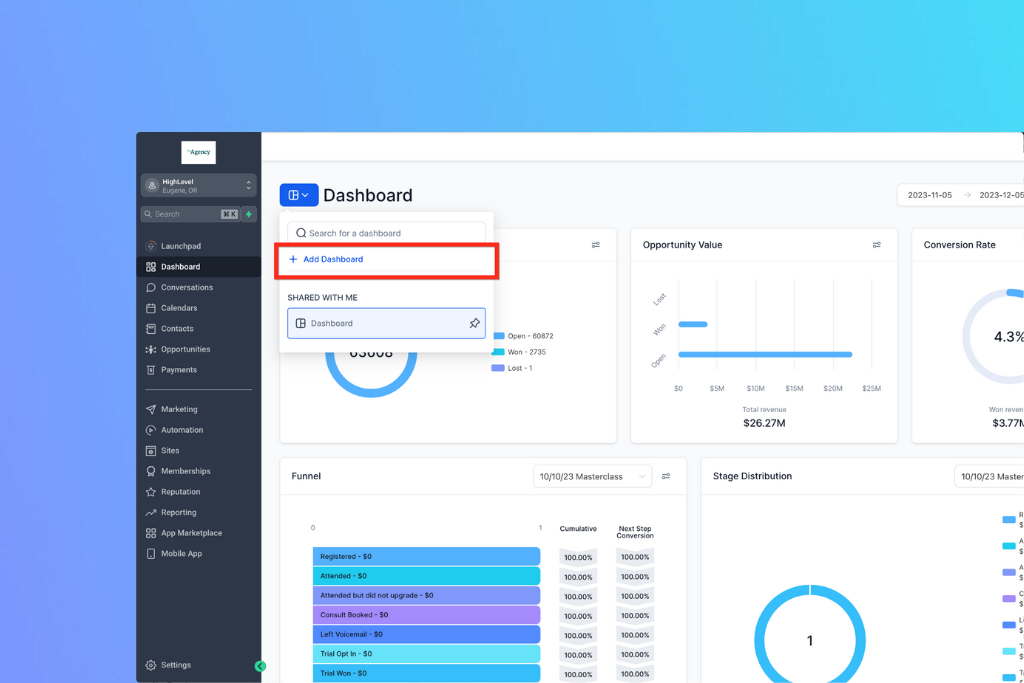1024x683 pixels.
Task: Click Add Dashboard
Action: point(333,260)
